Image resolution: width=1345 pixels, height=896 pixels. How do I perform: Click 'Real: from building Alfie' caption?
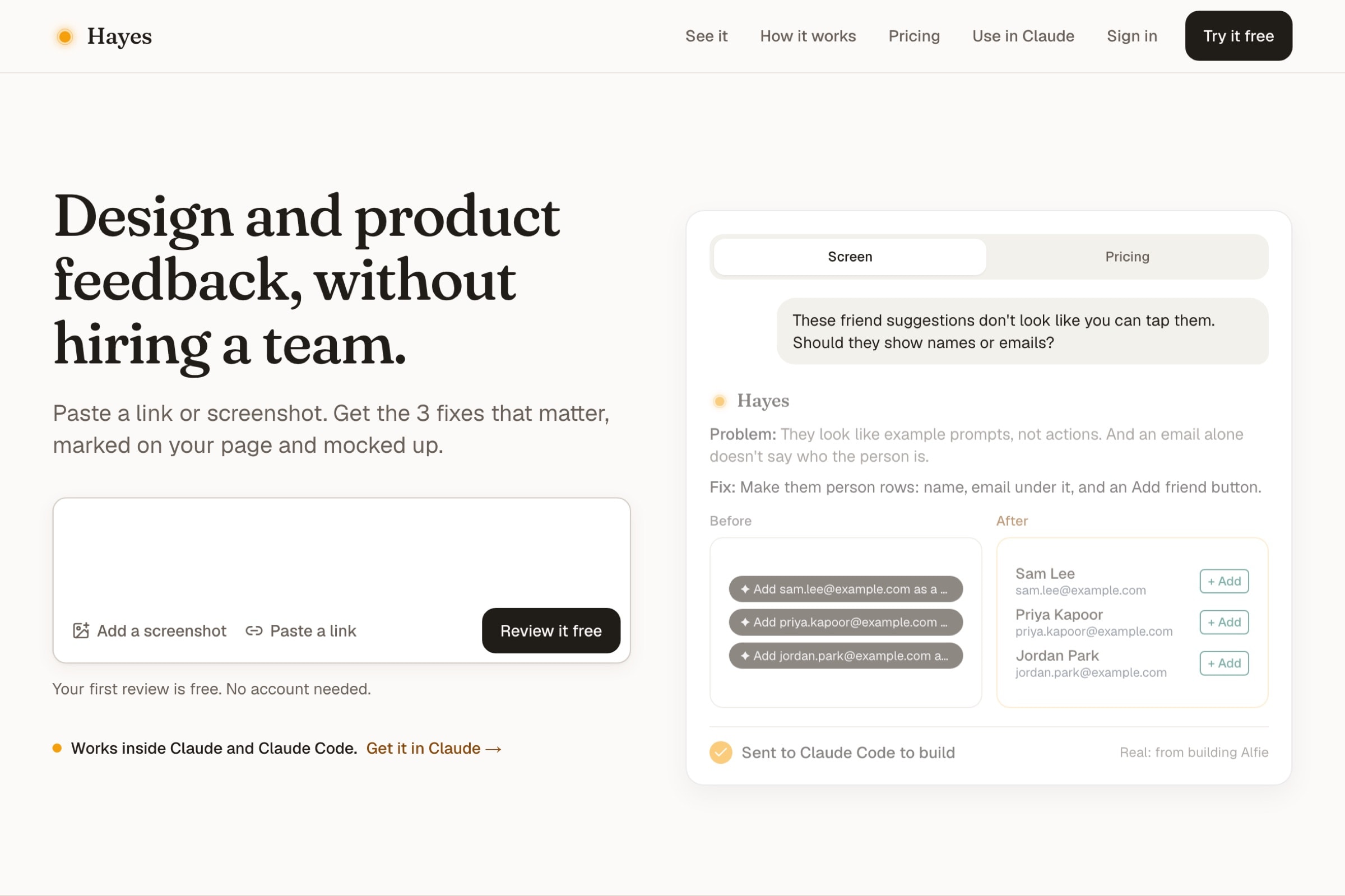click(1194, 752)
